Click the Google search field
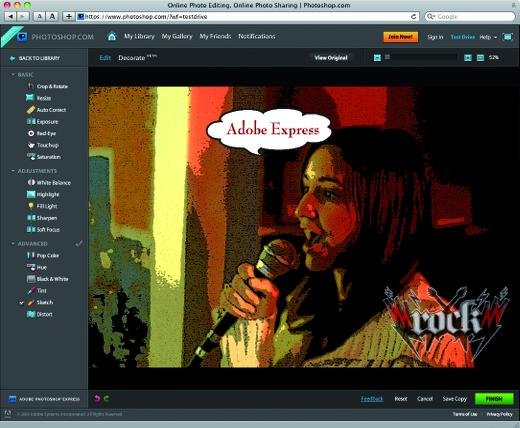The width and height of the screenshot is (520, 428). (x=470, y=16)
